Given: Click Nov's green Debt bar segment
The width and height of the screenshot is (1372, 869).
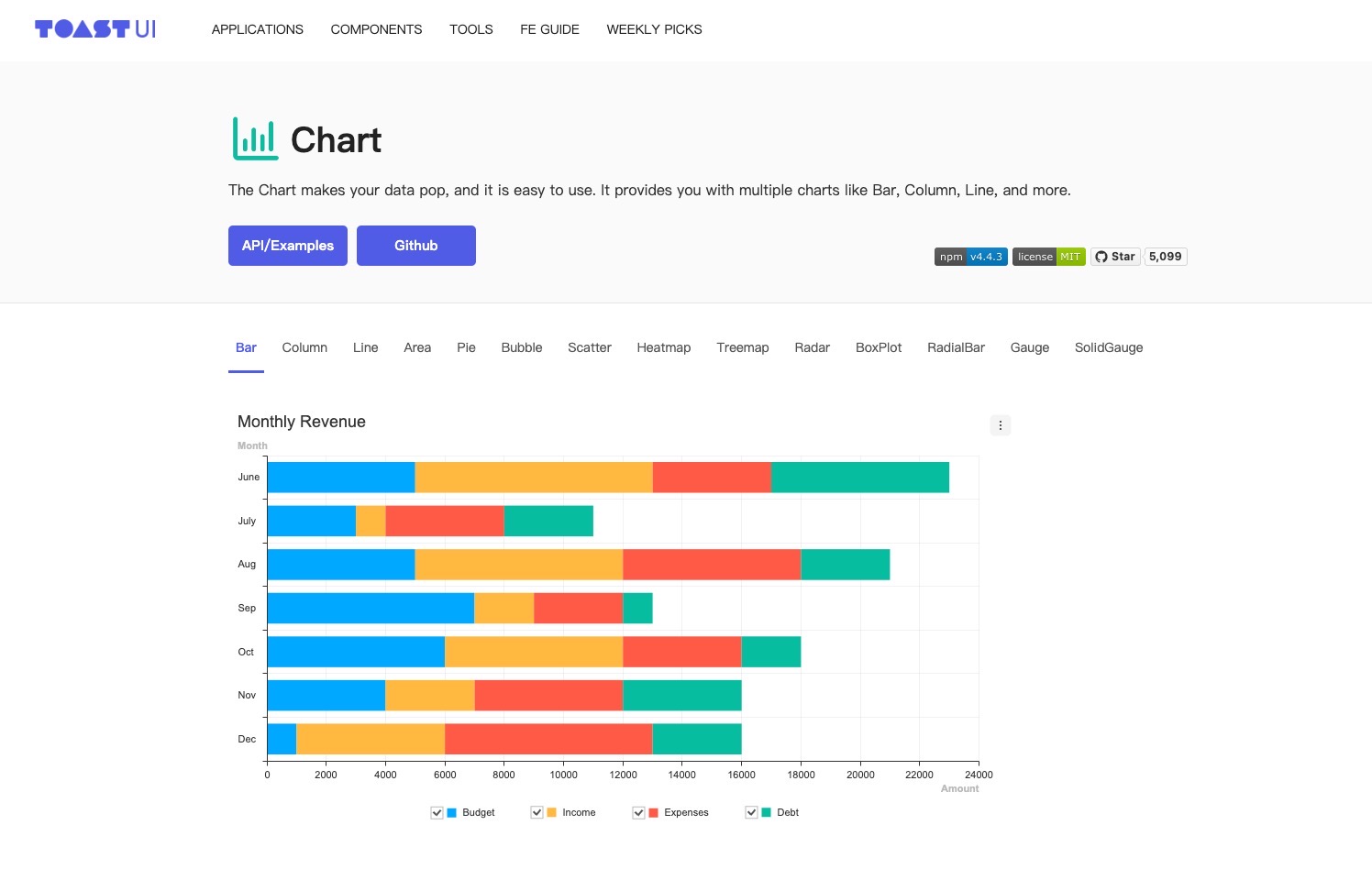Looking at the screenshot, I should click(x=682, y=696).
